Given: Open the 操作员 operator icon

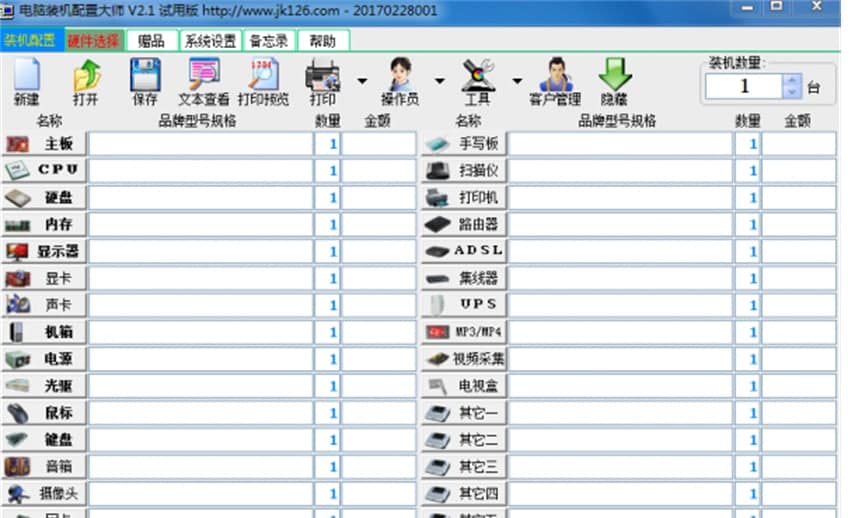Looking at the screenshot, I should coord(400,82).
